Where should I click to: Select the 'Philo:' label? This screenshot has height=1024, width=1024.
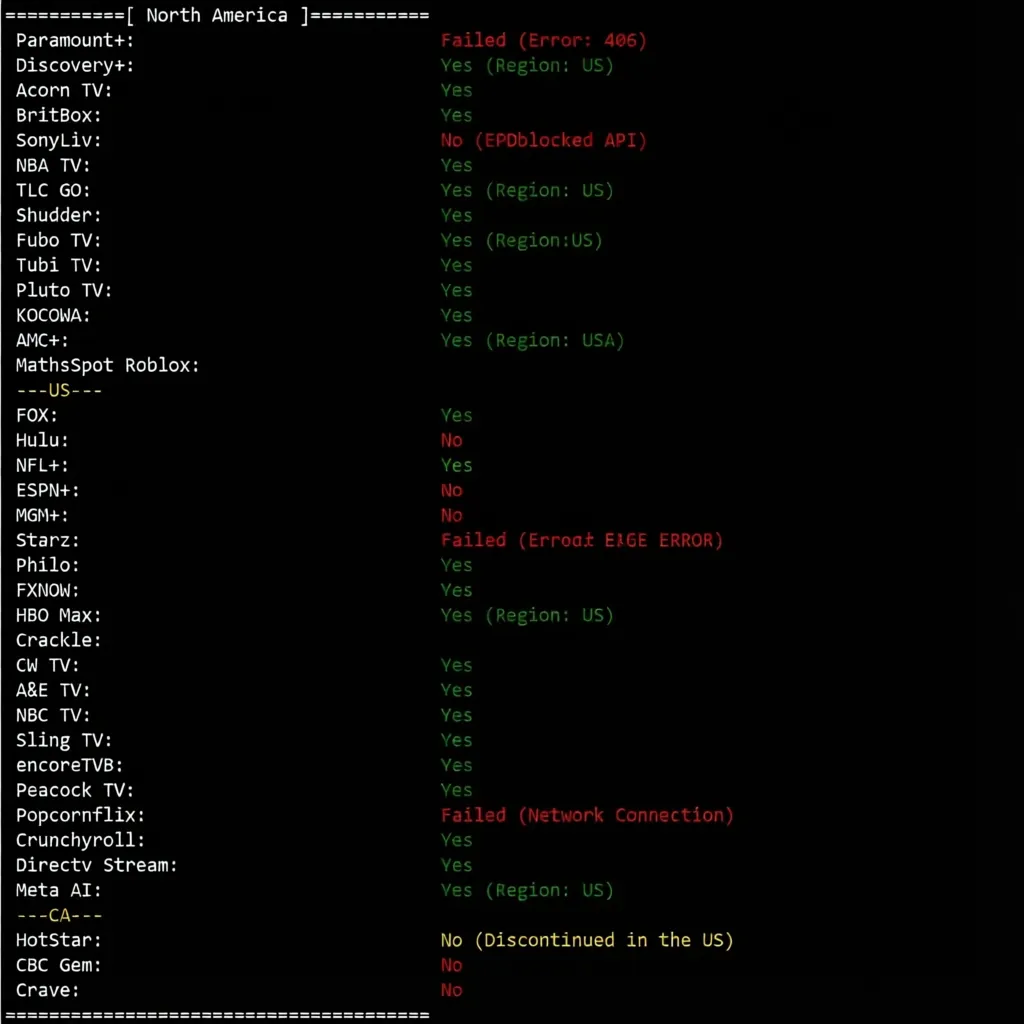click(x=48, y=565)
